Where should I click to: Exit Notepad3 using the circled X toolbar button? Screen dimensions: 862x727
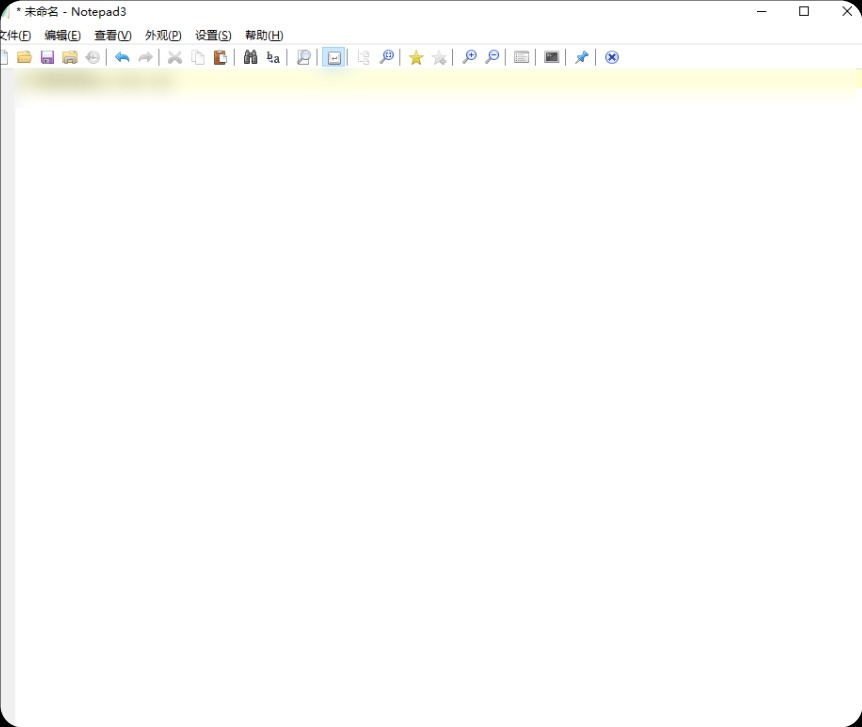[x=610, y=57]
